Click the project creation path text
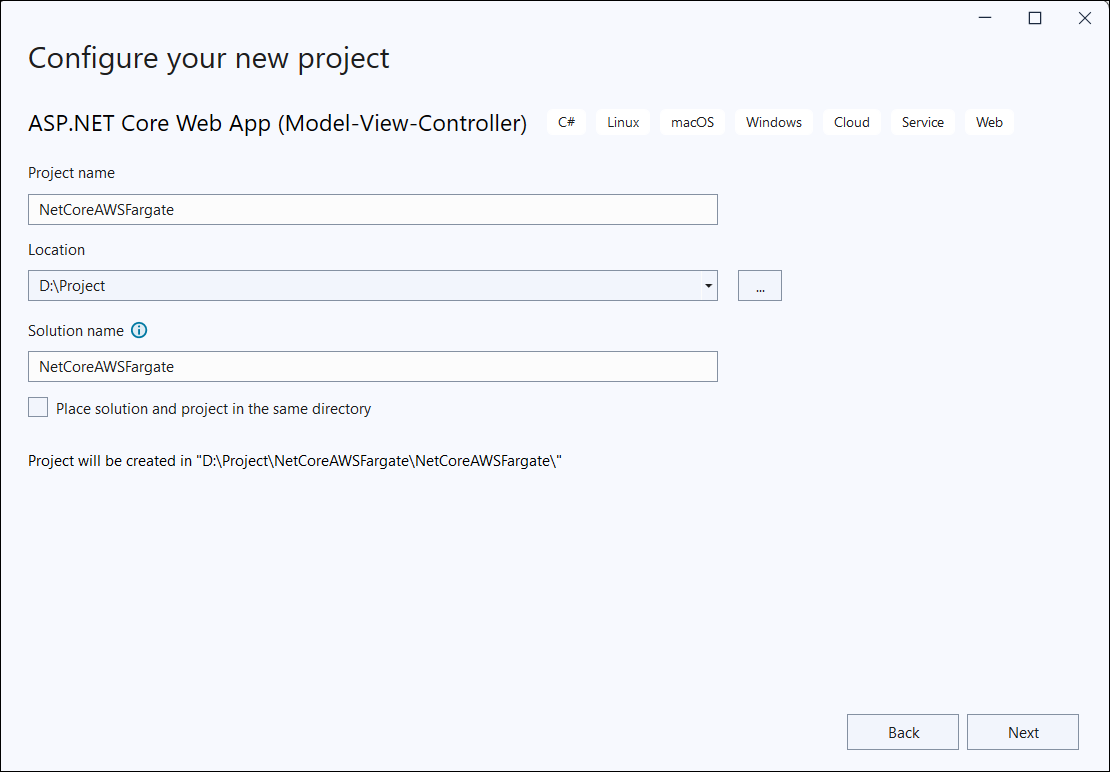The width and height of the screenshot is (1110, 772). pyautogui.click(x=295, y=460)
